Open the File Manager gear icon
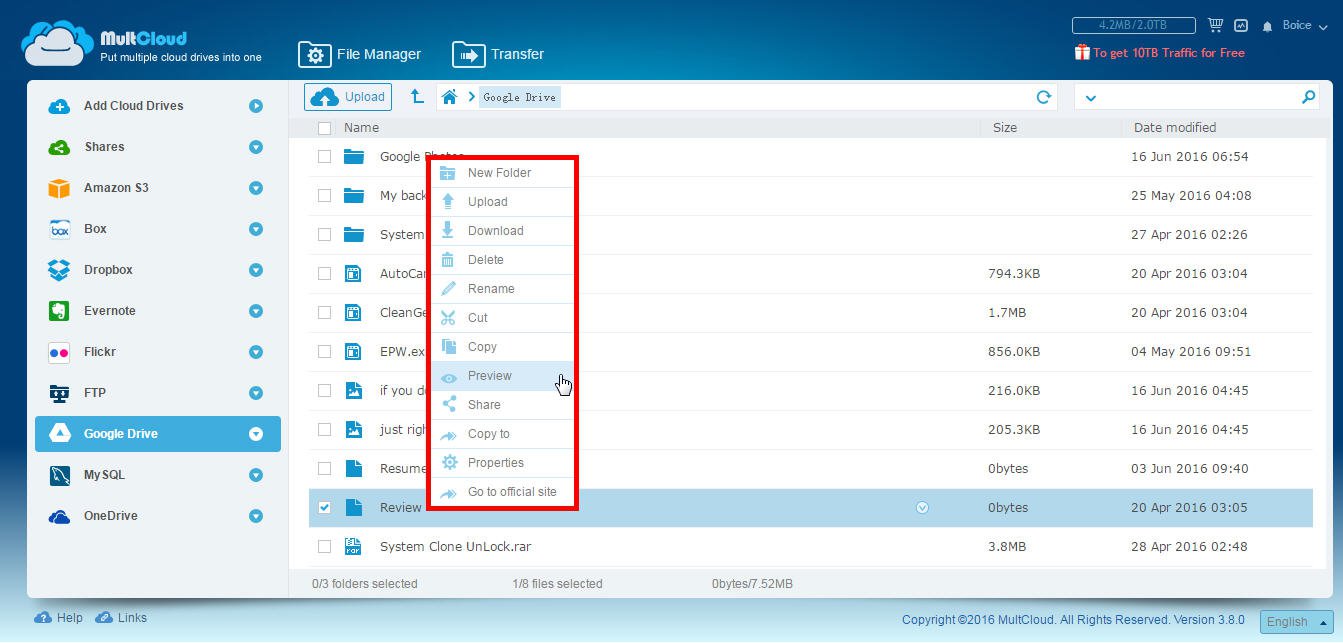The height and width of the screenshot is (643, 1343). pyautogui.click(x=314, y=54)
